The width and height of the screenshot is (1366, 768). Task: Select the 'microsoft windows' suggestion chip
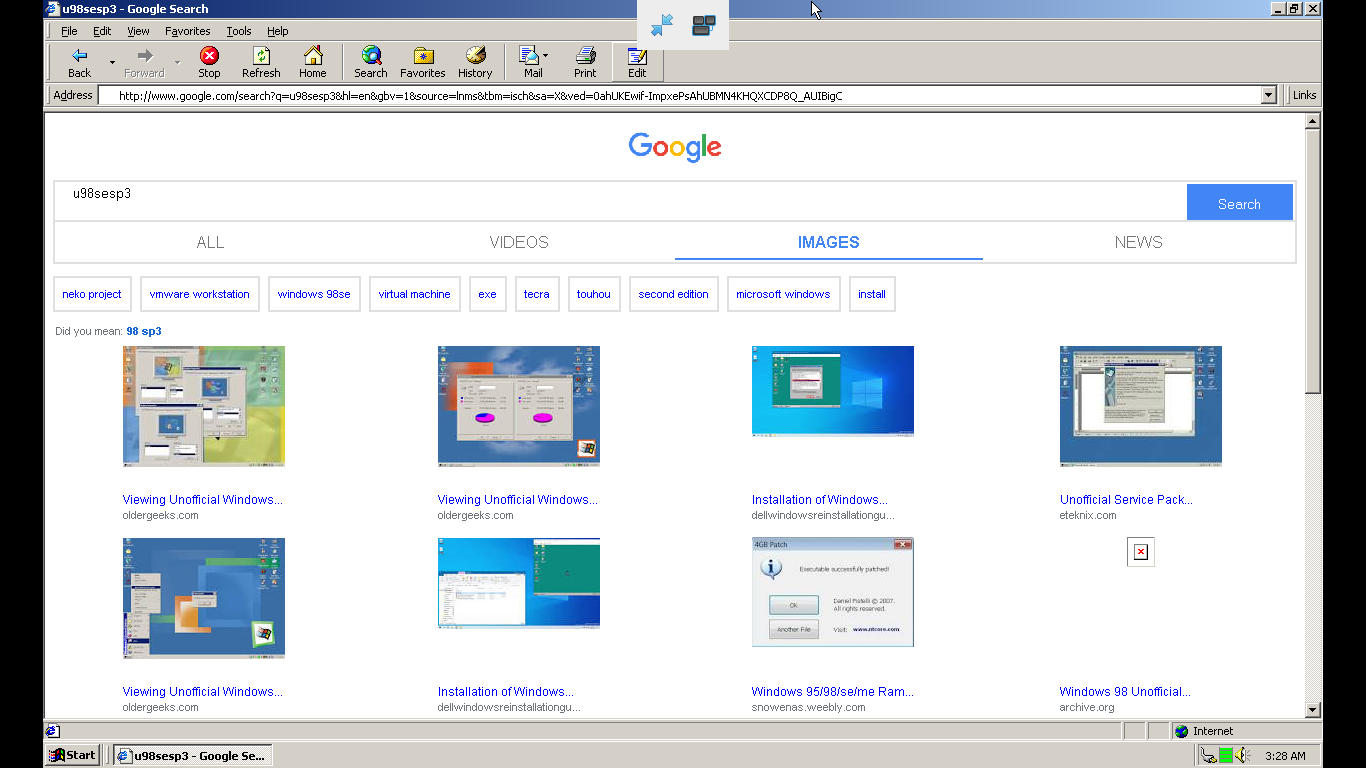tap(783, 294)
